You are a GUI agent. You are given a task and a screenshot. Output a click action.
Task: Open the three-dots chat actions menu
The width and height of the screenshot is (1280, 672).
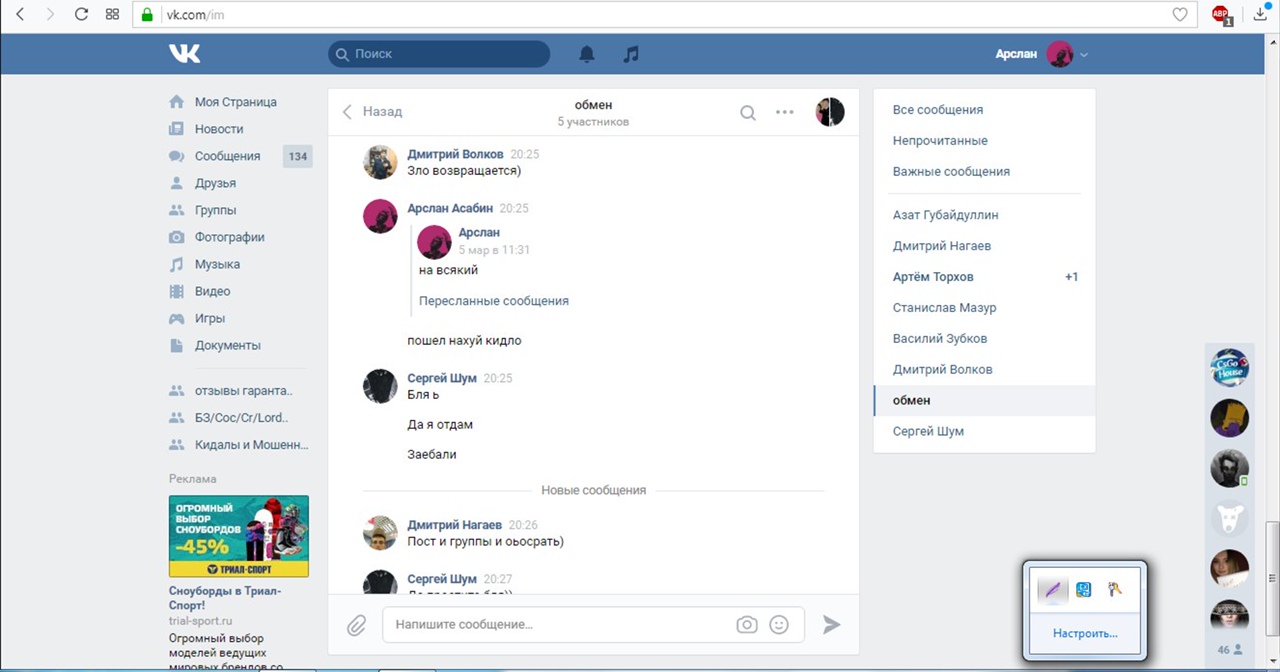point(785,112)
